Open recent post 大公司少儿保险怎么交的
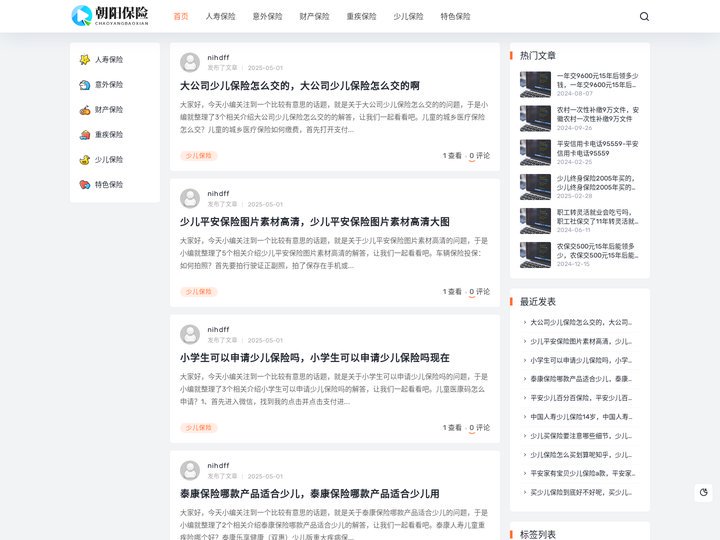The image size is (720, 540). [581, 322]
